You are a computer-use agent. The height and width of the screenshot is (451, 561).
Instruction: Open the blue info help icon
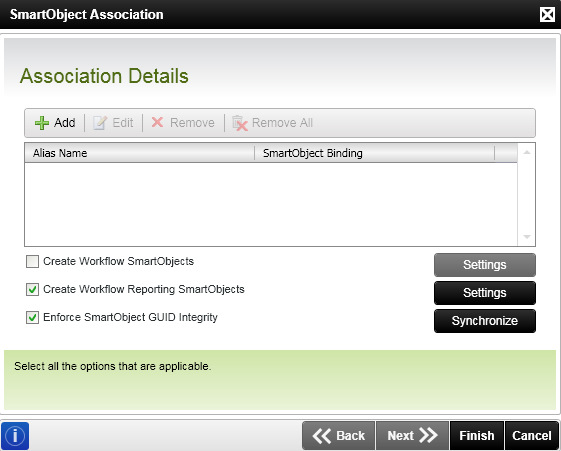(x=15, y=436)
